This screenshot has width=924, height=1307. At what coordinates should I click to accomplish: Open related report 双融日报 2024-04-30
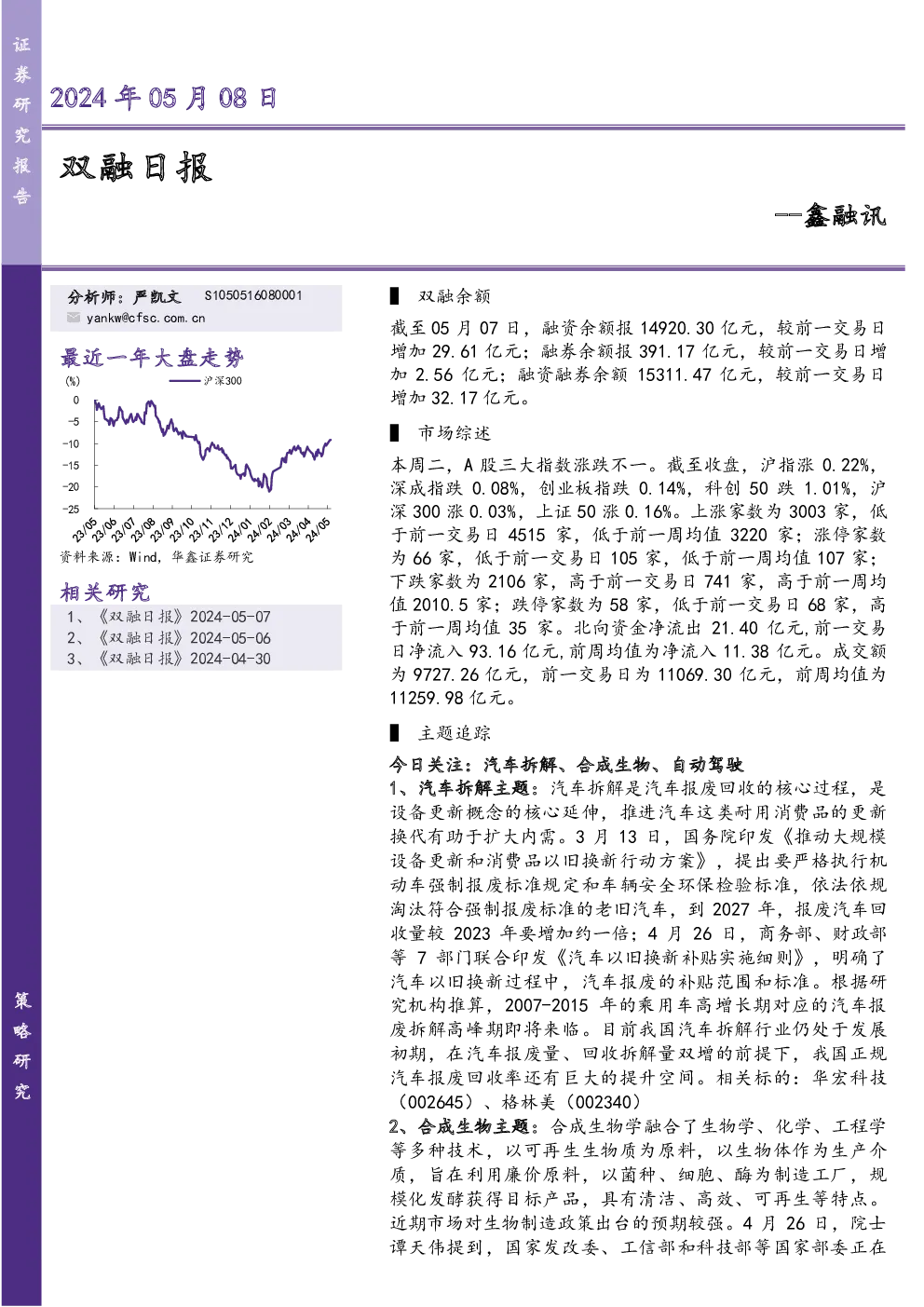[x=169, y=659]
